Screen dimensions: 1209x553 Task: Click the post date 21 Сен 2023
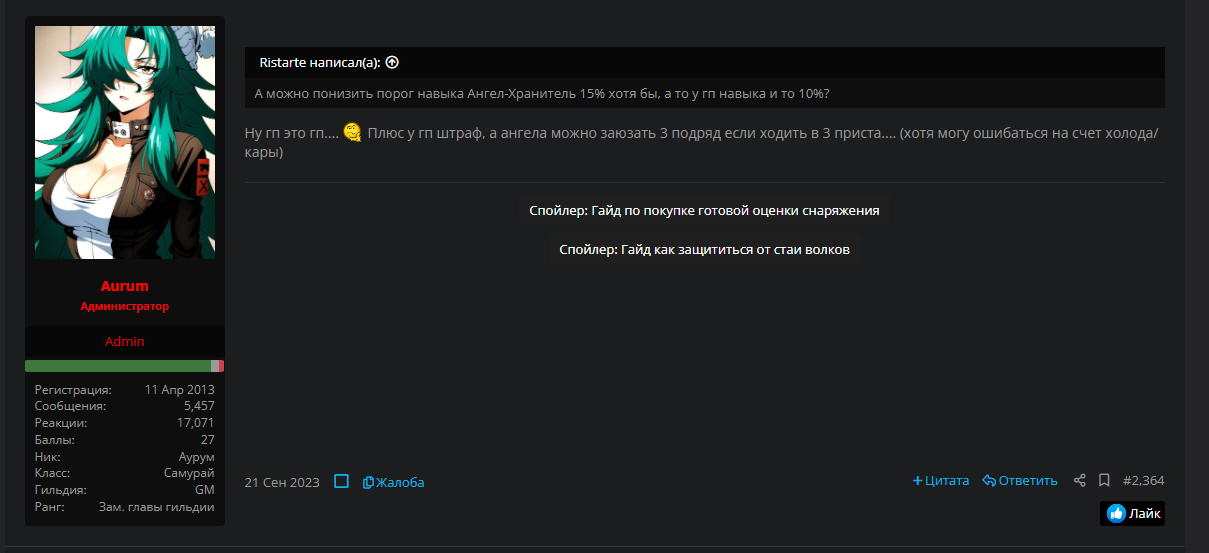pyautogui.click(x=282, y=482)
